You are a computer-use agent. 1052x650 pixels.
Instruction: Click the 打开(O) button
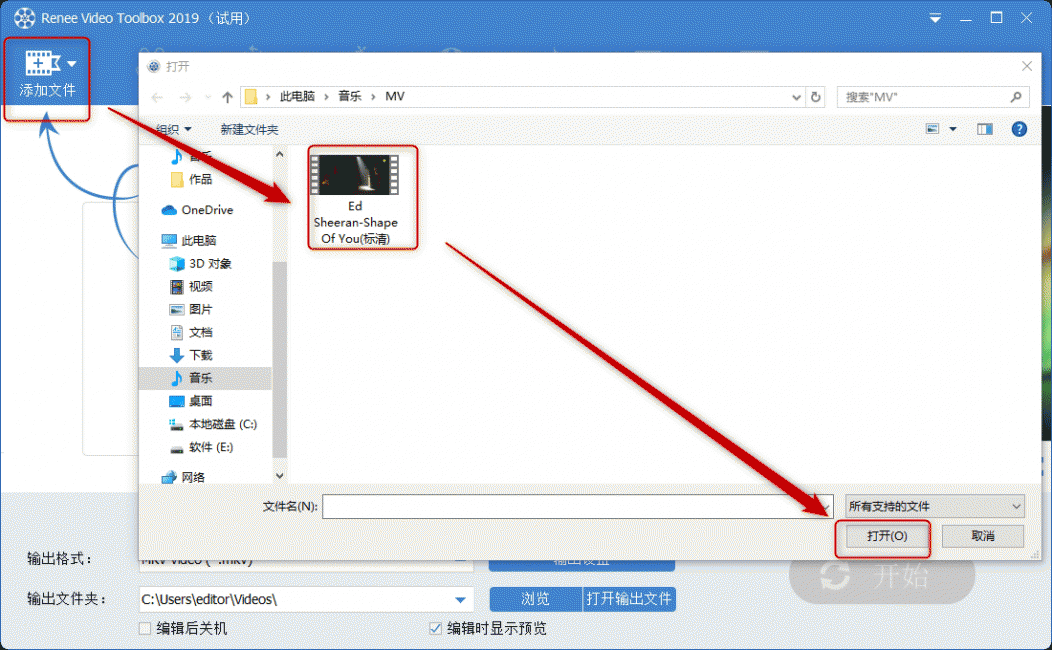(x=886, y=536)
